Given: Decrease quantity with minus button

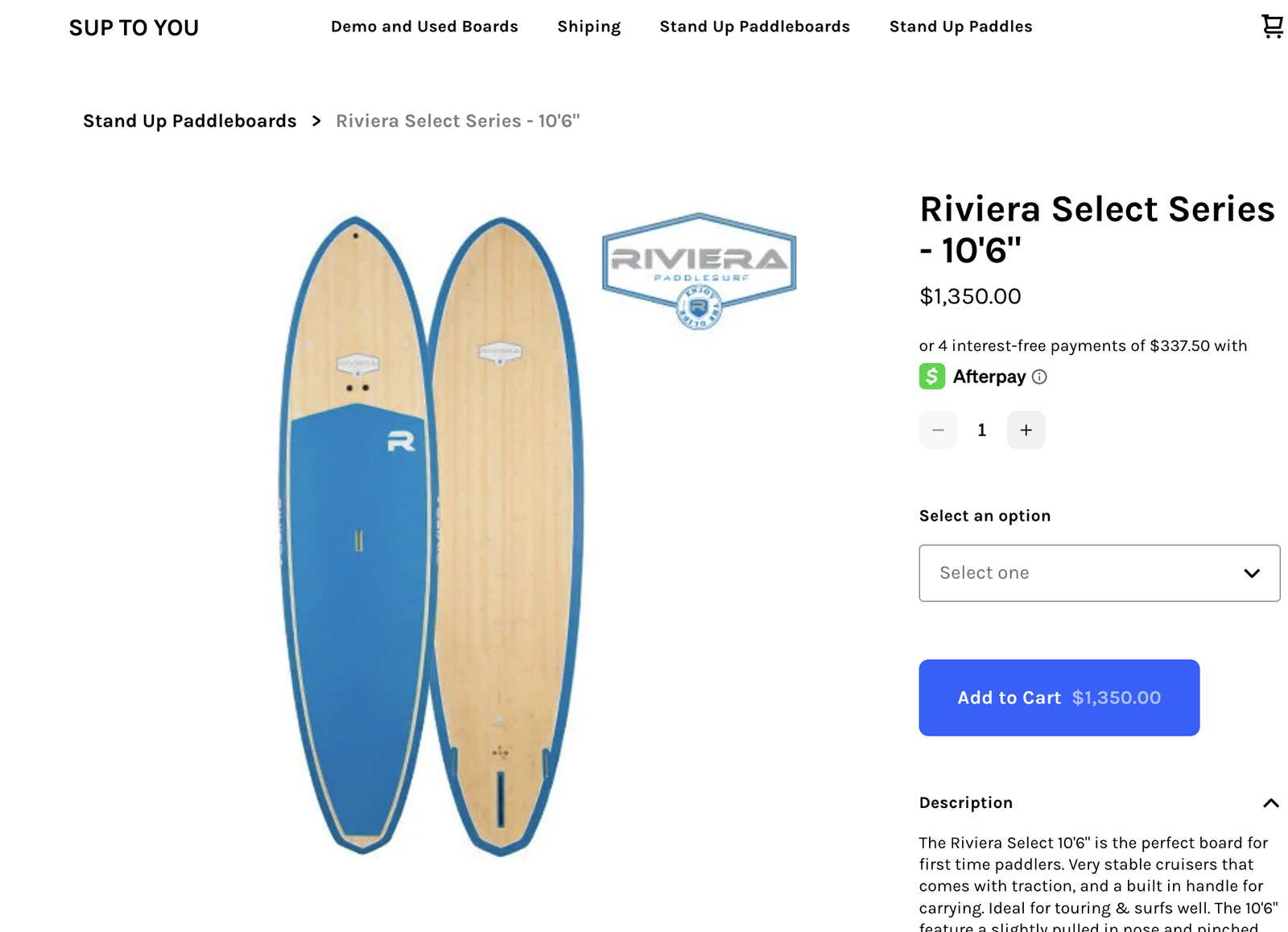Looking at the screenshot, I should coord(938,431).
